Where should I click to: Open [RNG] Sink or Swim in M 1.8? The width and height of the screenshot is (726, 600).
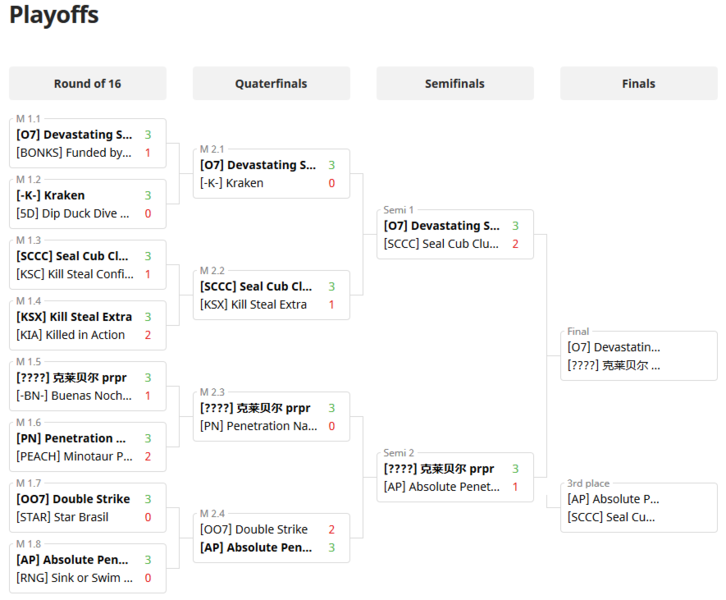click(x=74, y=578)
